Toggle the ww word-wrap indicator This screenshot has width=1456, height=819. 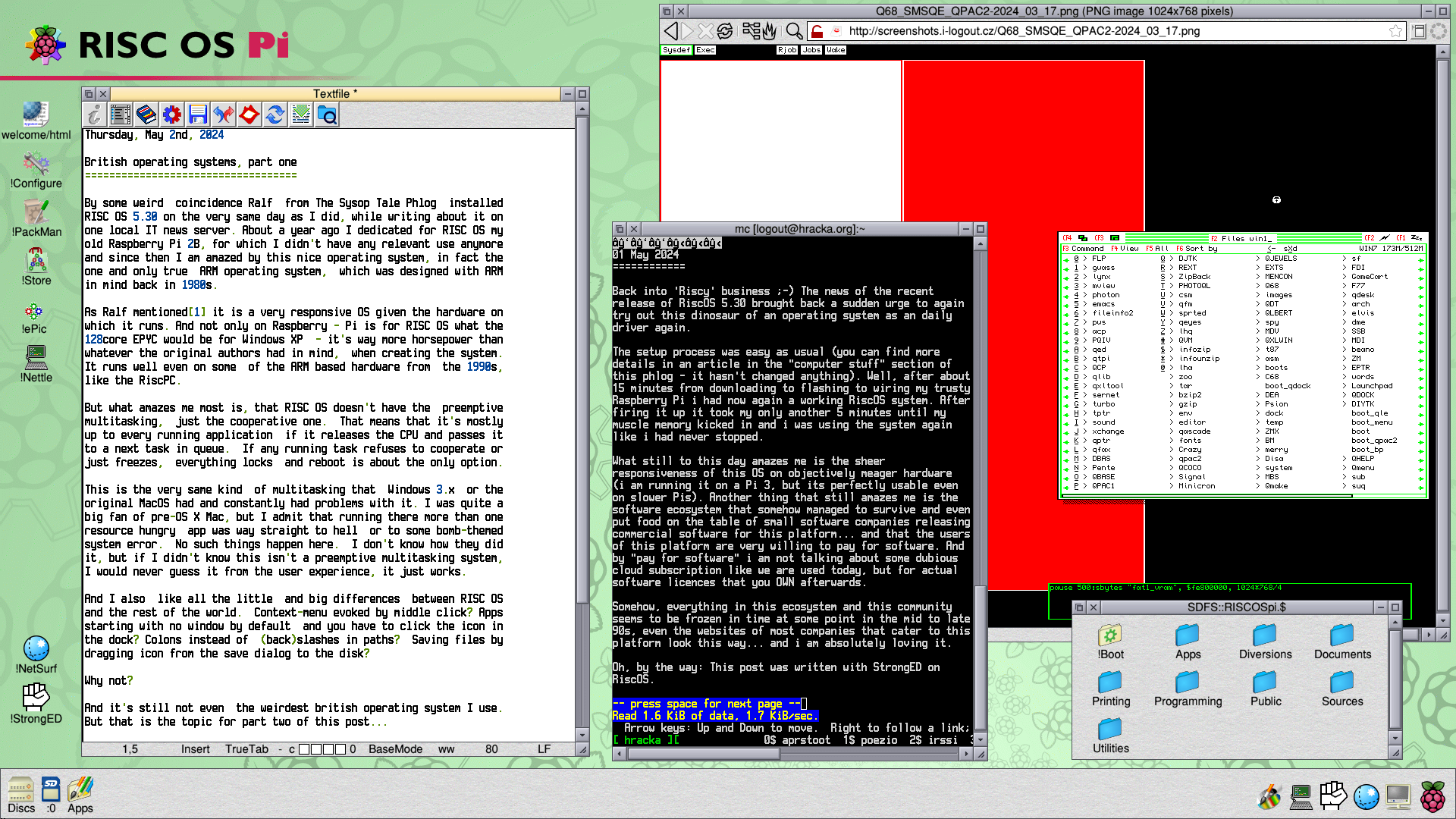(446, 749)
